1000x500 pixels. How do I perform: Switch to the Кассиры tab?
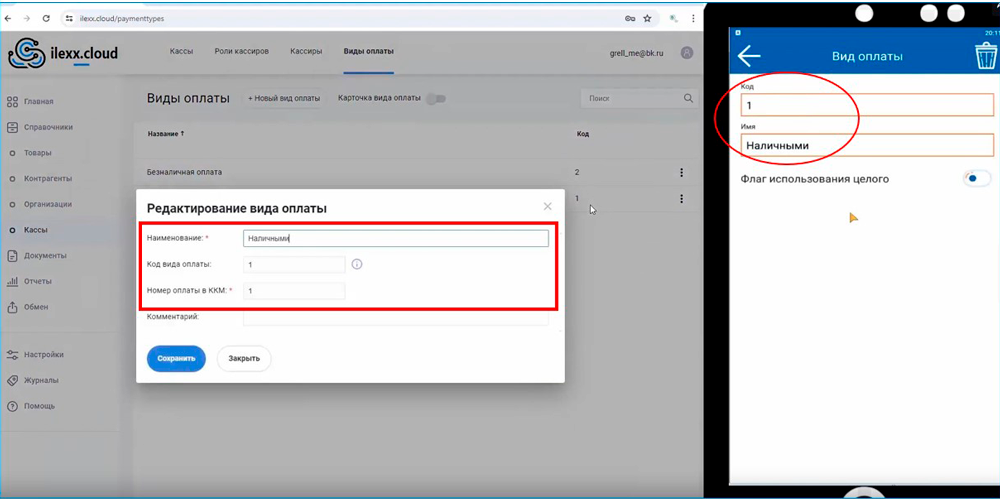click(x=306, y=51)
